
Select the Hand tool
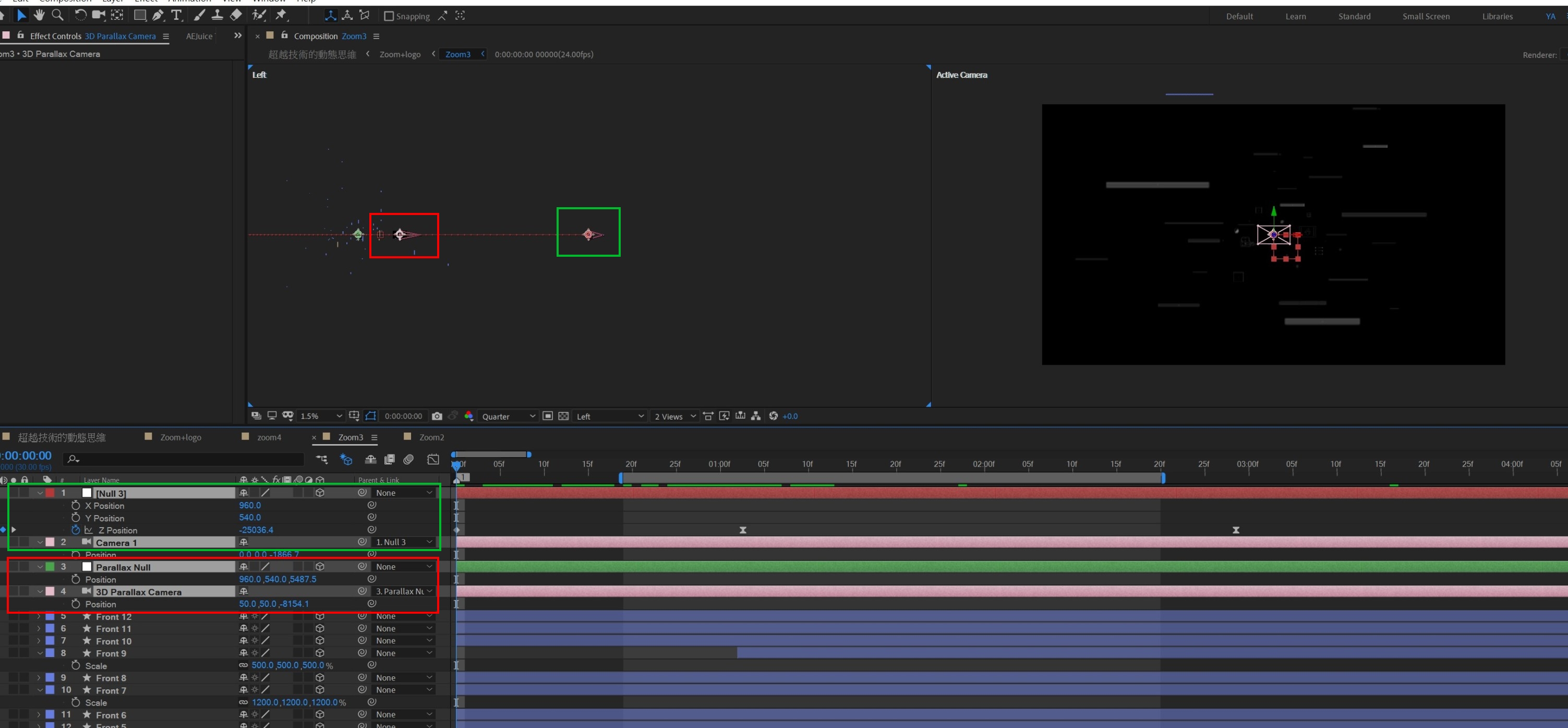pyautogui.click(x=40, y=15)
